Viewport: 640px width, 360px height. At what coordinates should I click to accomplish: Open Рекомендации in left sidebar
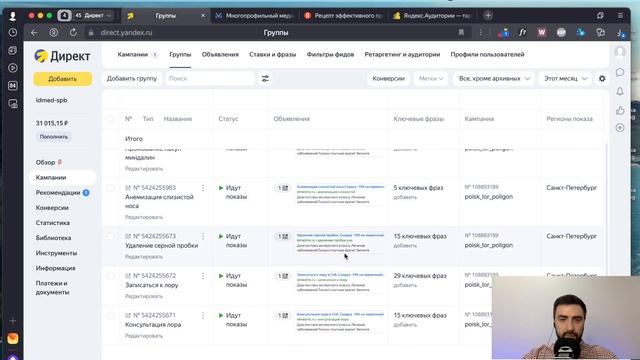(58, 193)
